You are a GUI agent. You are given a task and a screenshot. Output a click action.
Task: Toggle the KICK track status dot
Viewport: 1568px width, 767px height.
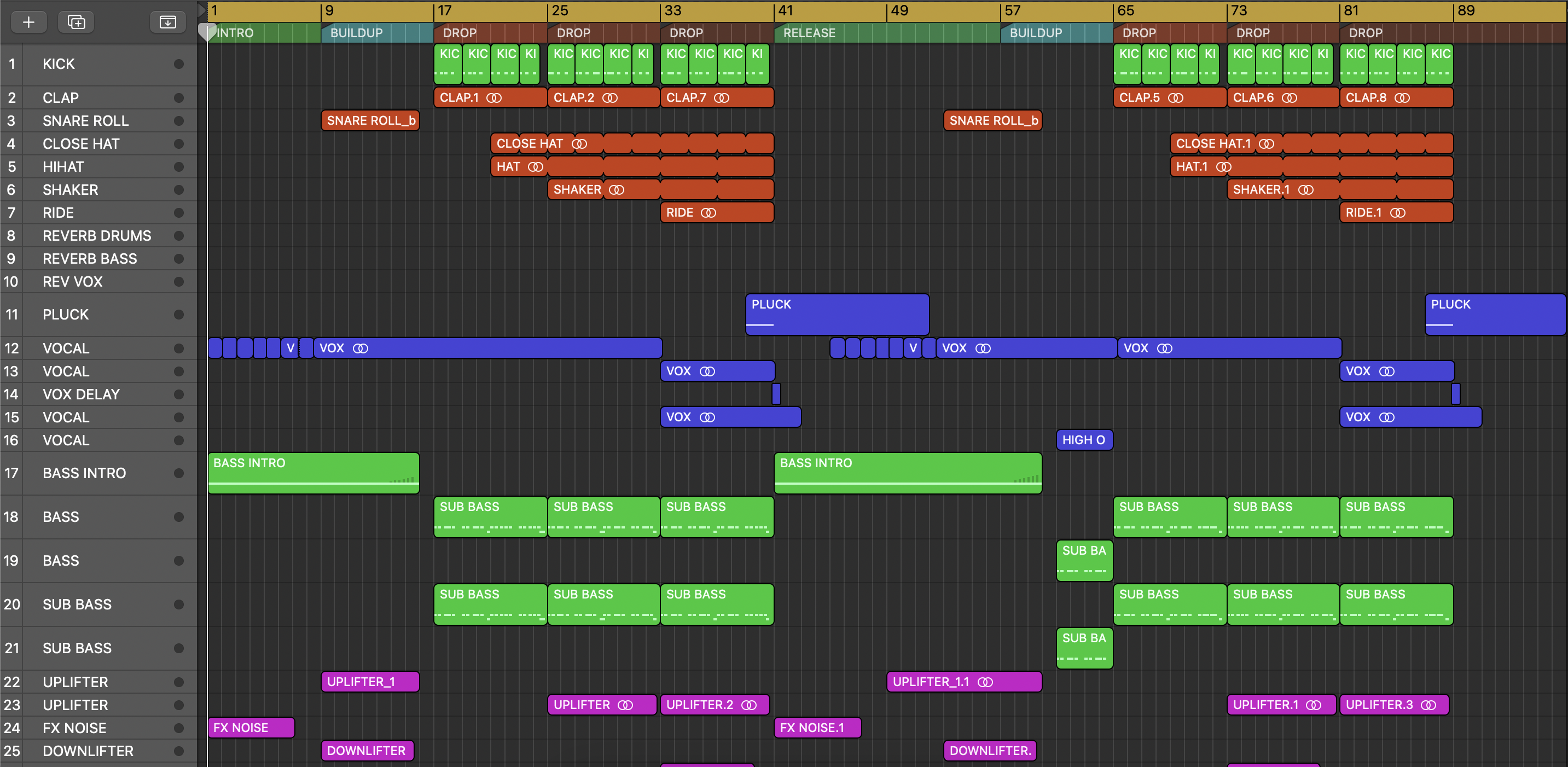(178, 64)
